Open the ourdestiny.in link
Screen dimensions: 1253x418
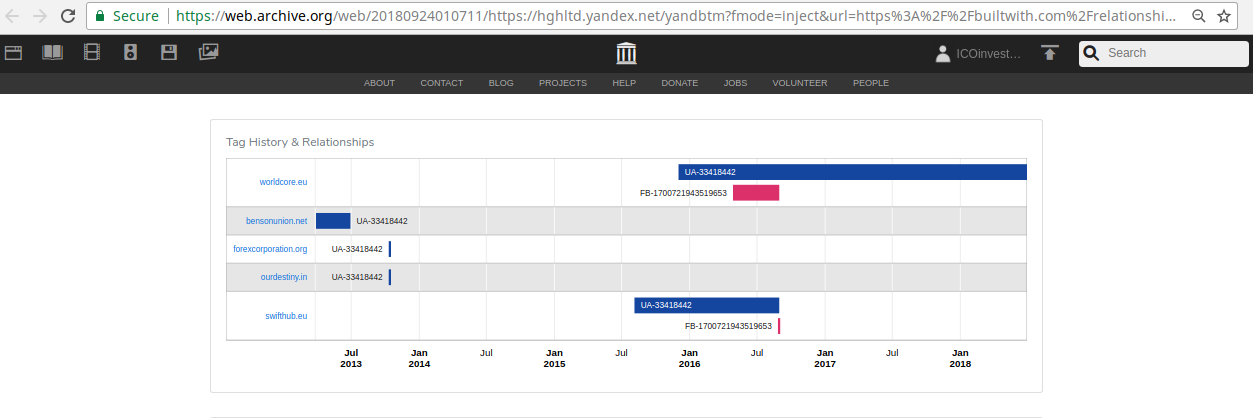(x=283, y=277)
